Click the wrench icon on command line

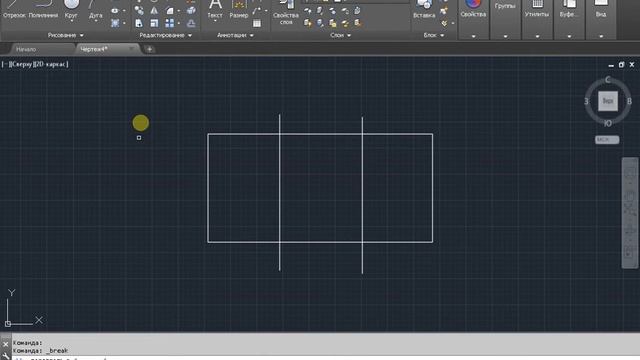[x=5, y=356]
